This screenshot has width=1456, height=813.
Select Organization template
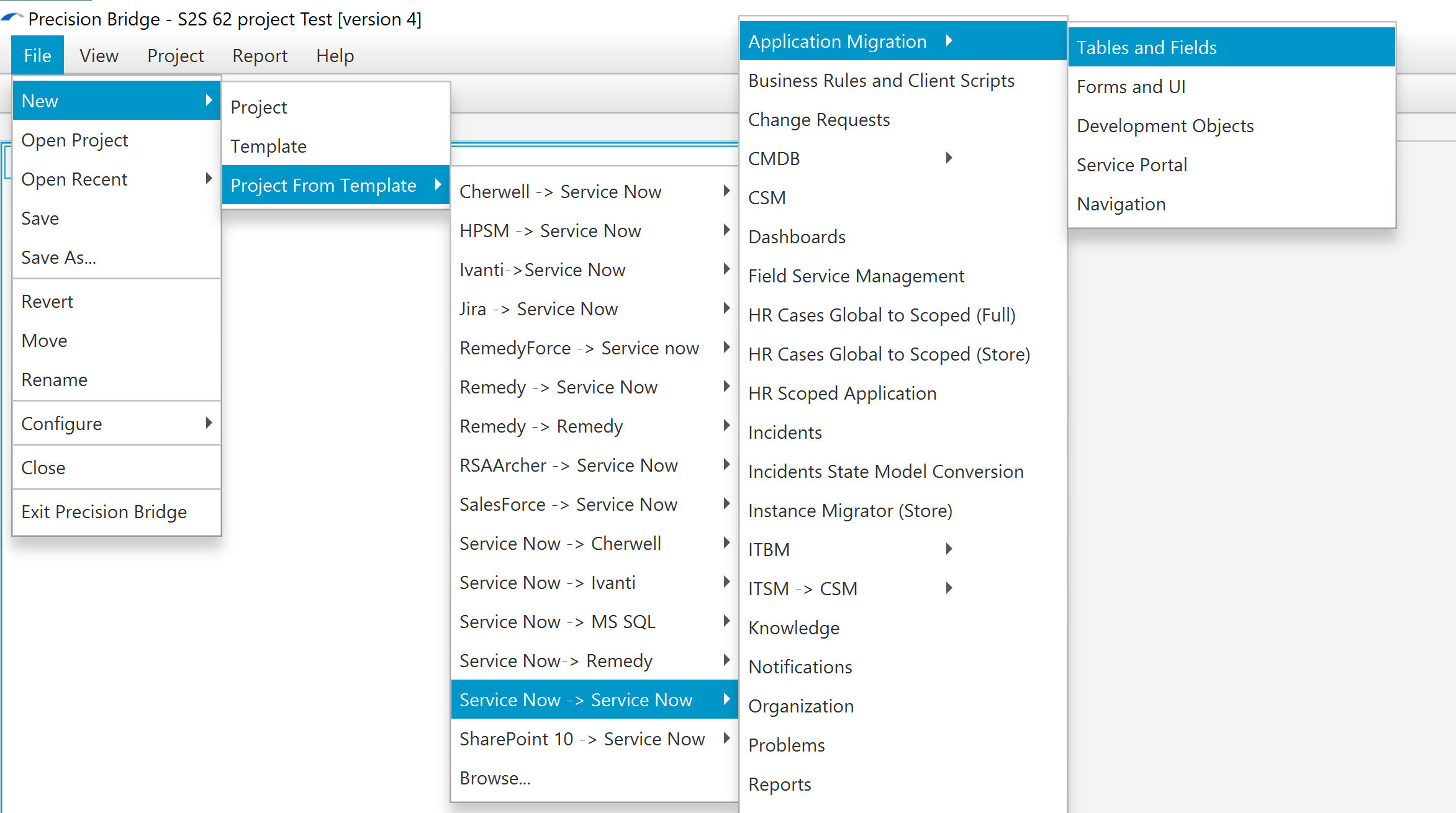click(x=903, y=706)
